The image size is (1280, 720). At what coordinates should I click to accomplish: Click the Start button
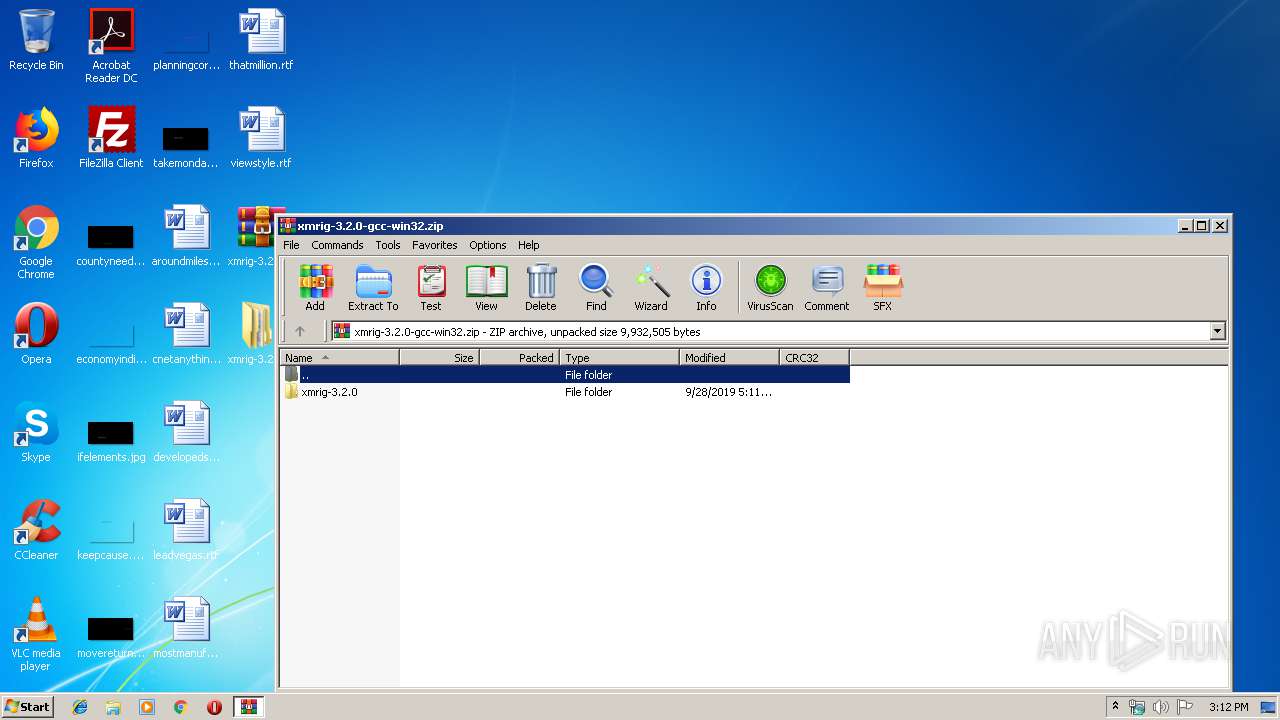(x=27, y=706)
